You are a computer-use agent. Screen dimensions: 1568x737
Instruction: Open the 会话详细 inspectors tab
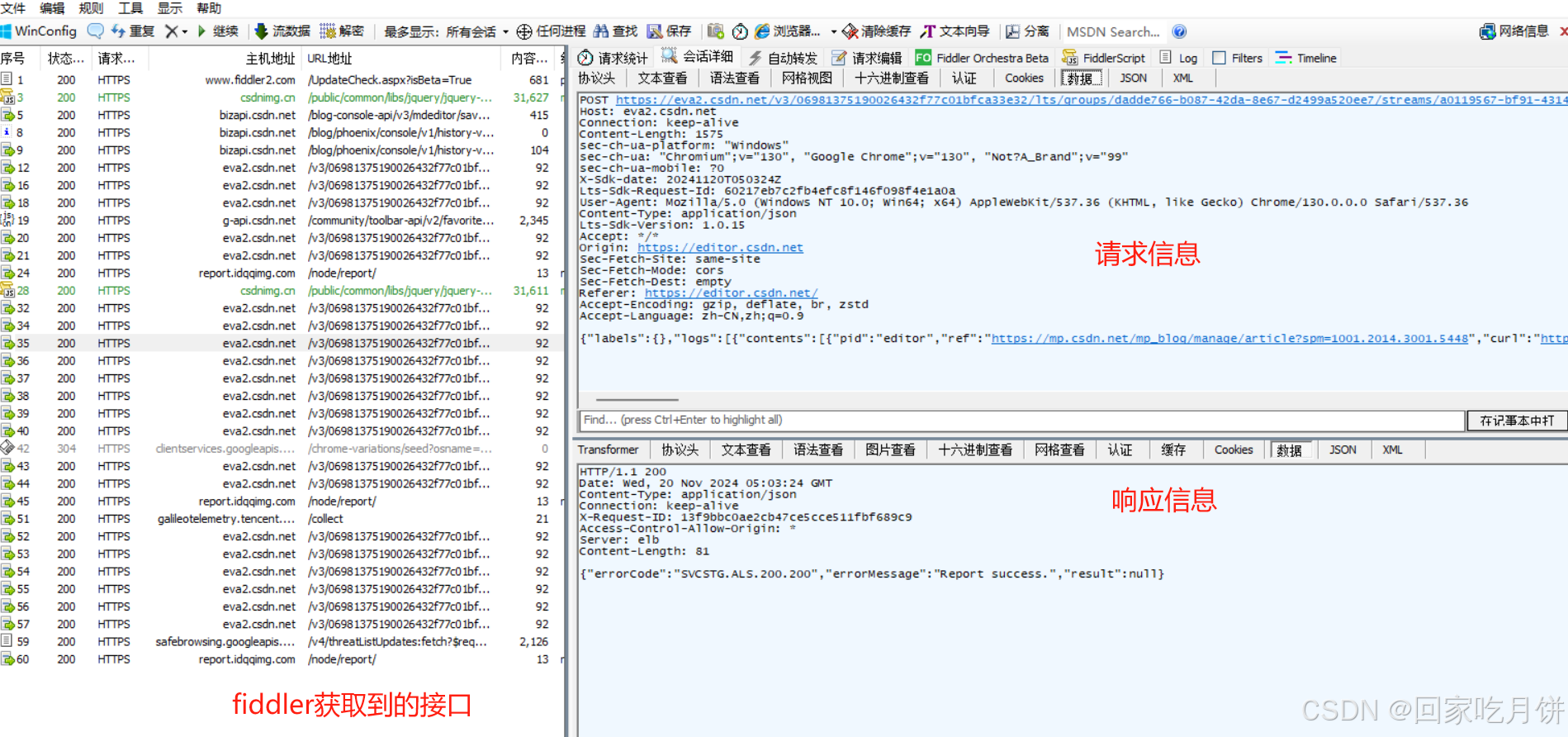click(698, 57)
